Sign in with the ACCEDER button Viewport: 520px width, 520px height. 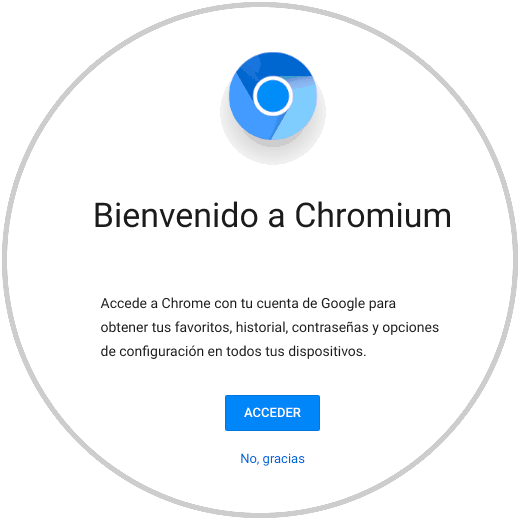click(272, 413)
